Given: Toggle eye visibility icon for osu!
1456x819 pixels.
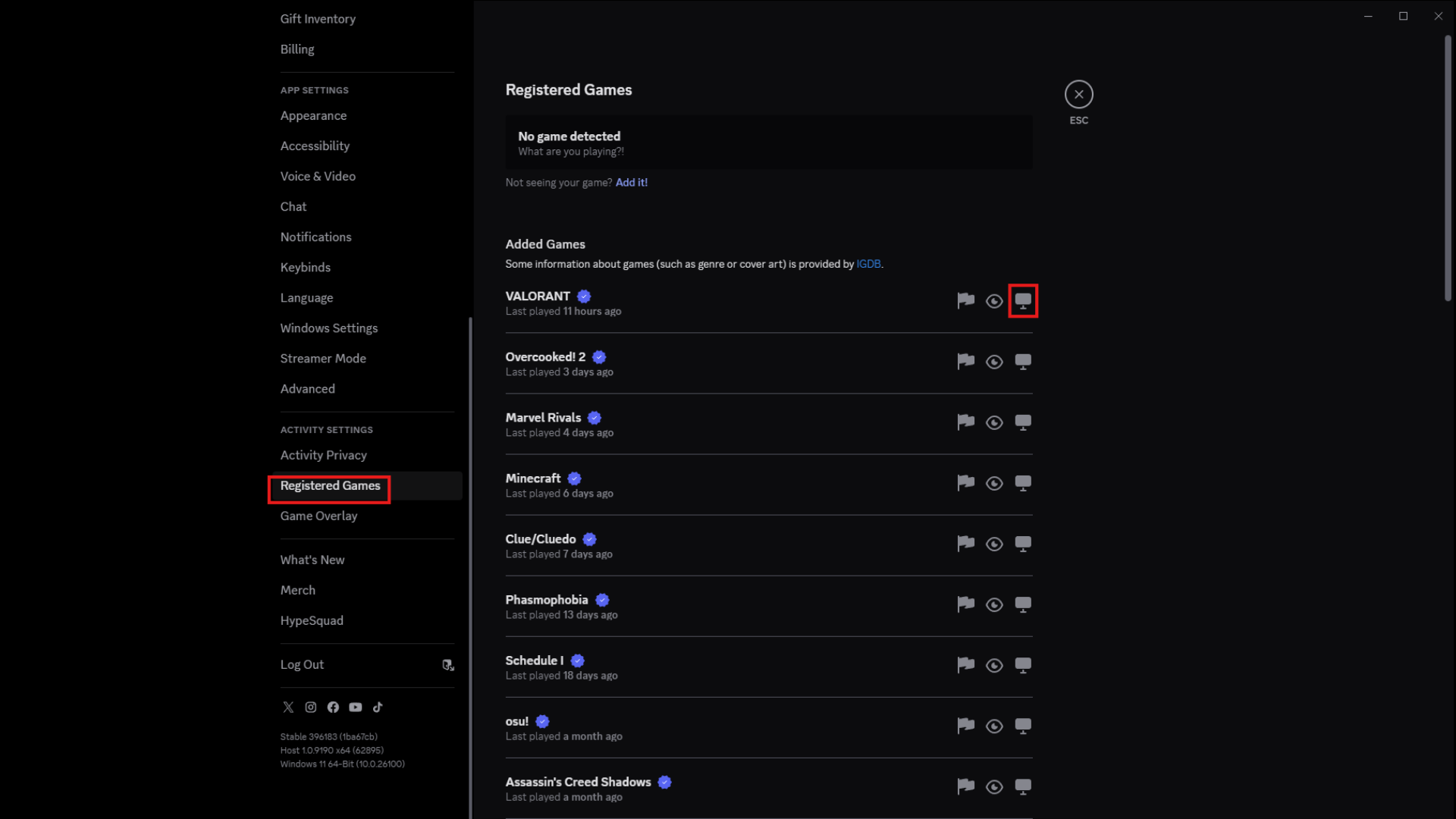Looking at the screenshot, I should point(994,726).
